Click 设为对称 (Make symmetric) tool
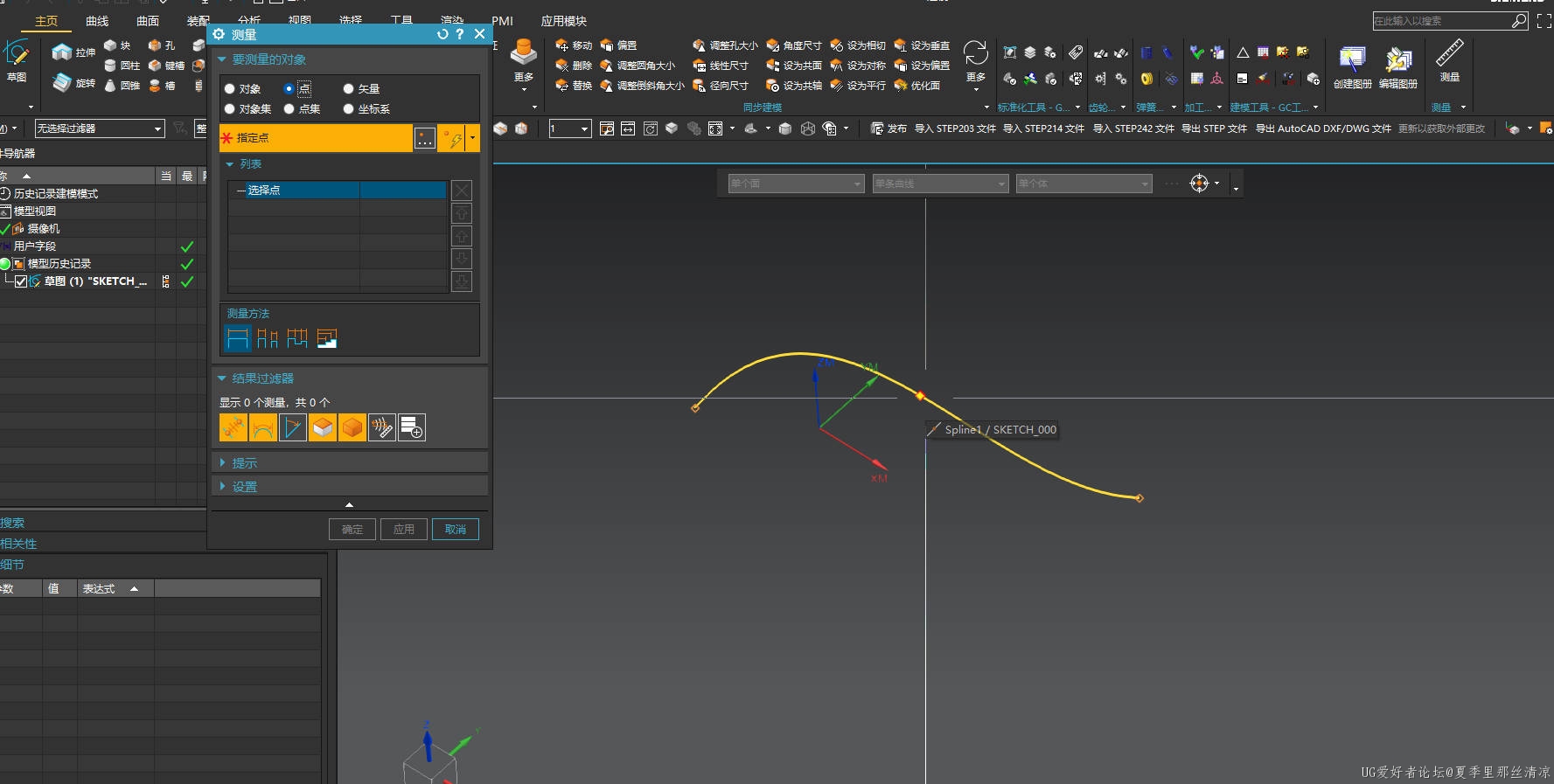Viewport: 1554px width, 784px height. [858, 66]
